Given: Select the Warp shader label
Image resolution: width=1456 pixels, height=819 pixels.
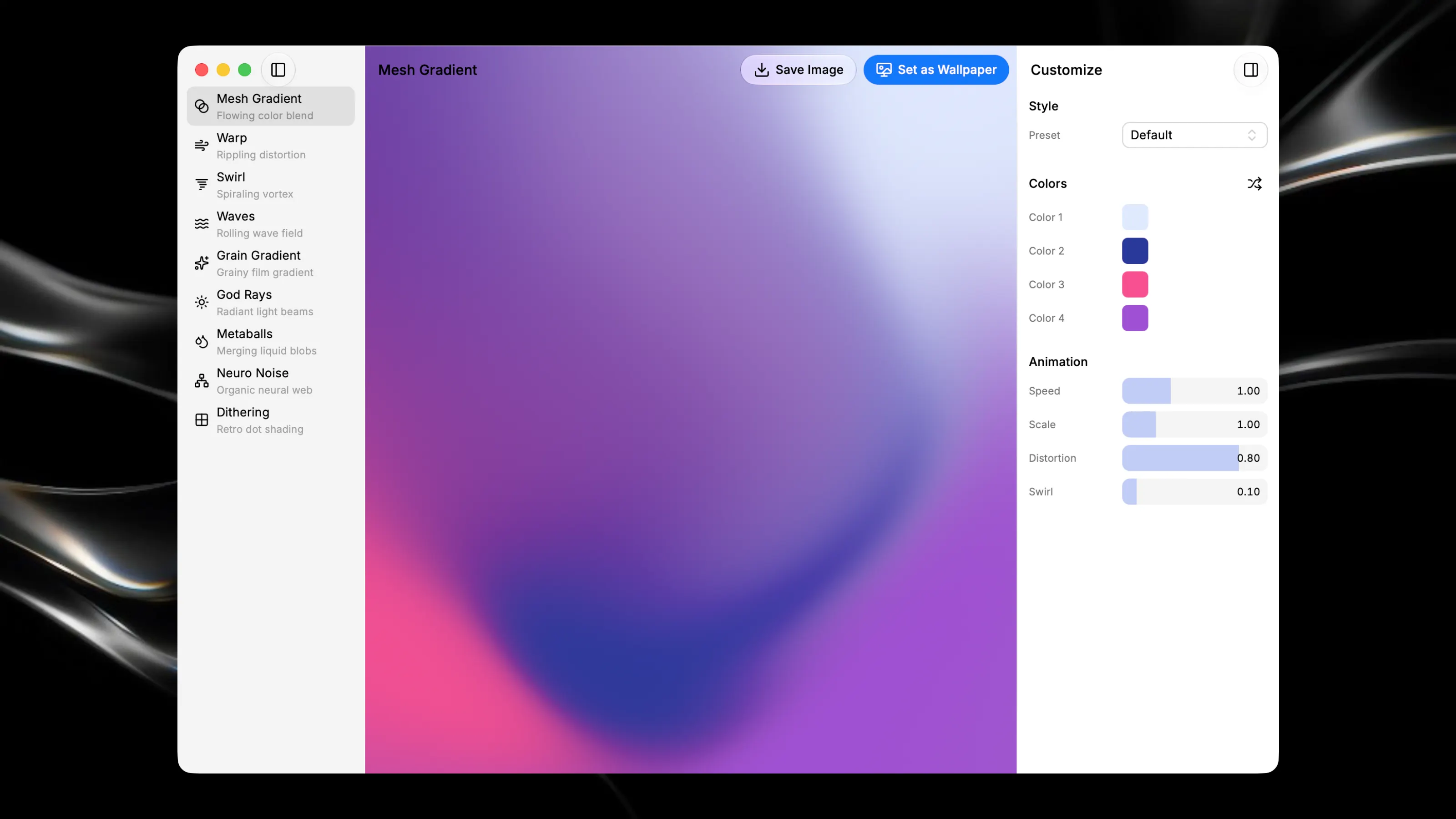Looking at the screenshot, I should [232, 138].
